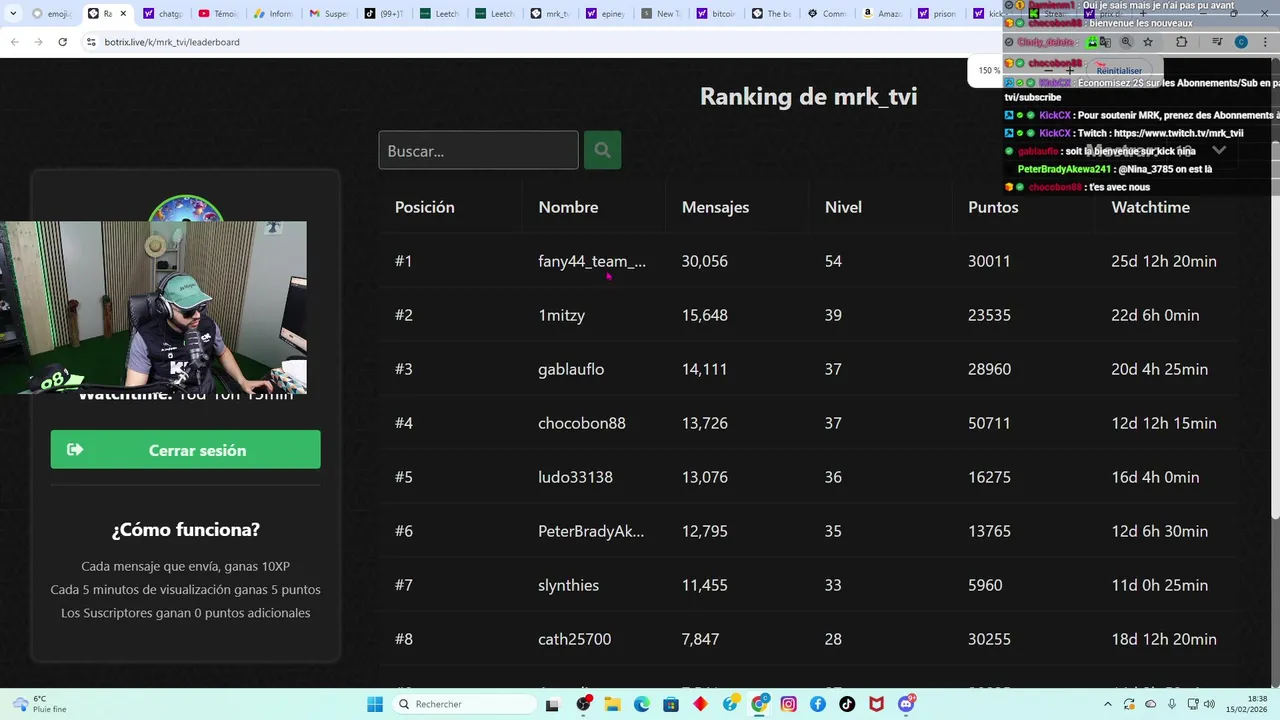
Task: Select the name fany44_team_...
Action: point(592,261)
